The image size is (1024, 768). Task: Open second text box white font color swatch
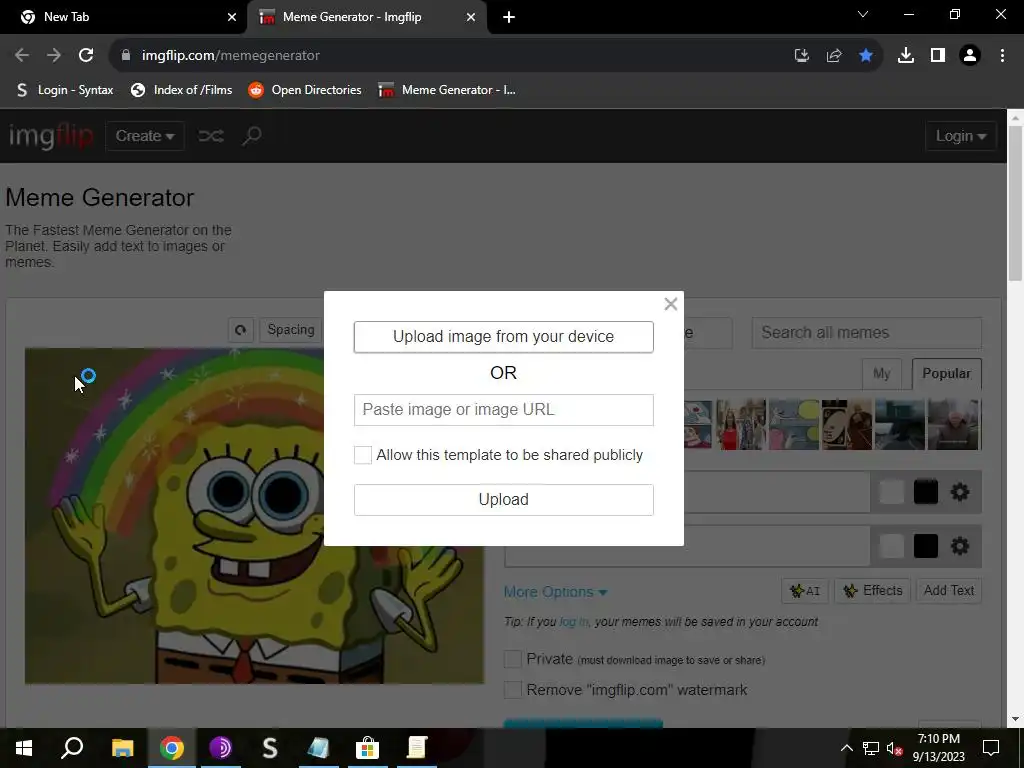[891, 546]
